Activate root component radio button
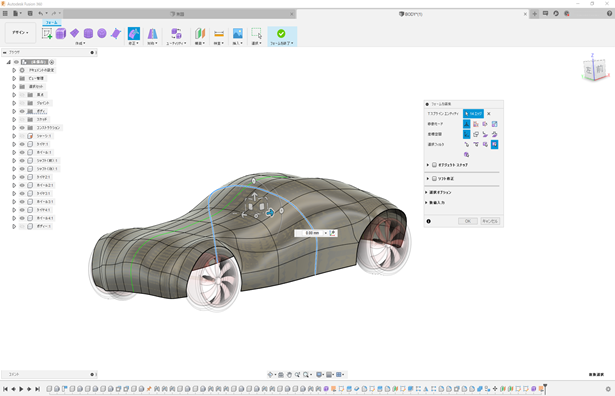615x396 pixels. click(52, 62)
